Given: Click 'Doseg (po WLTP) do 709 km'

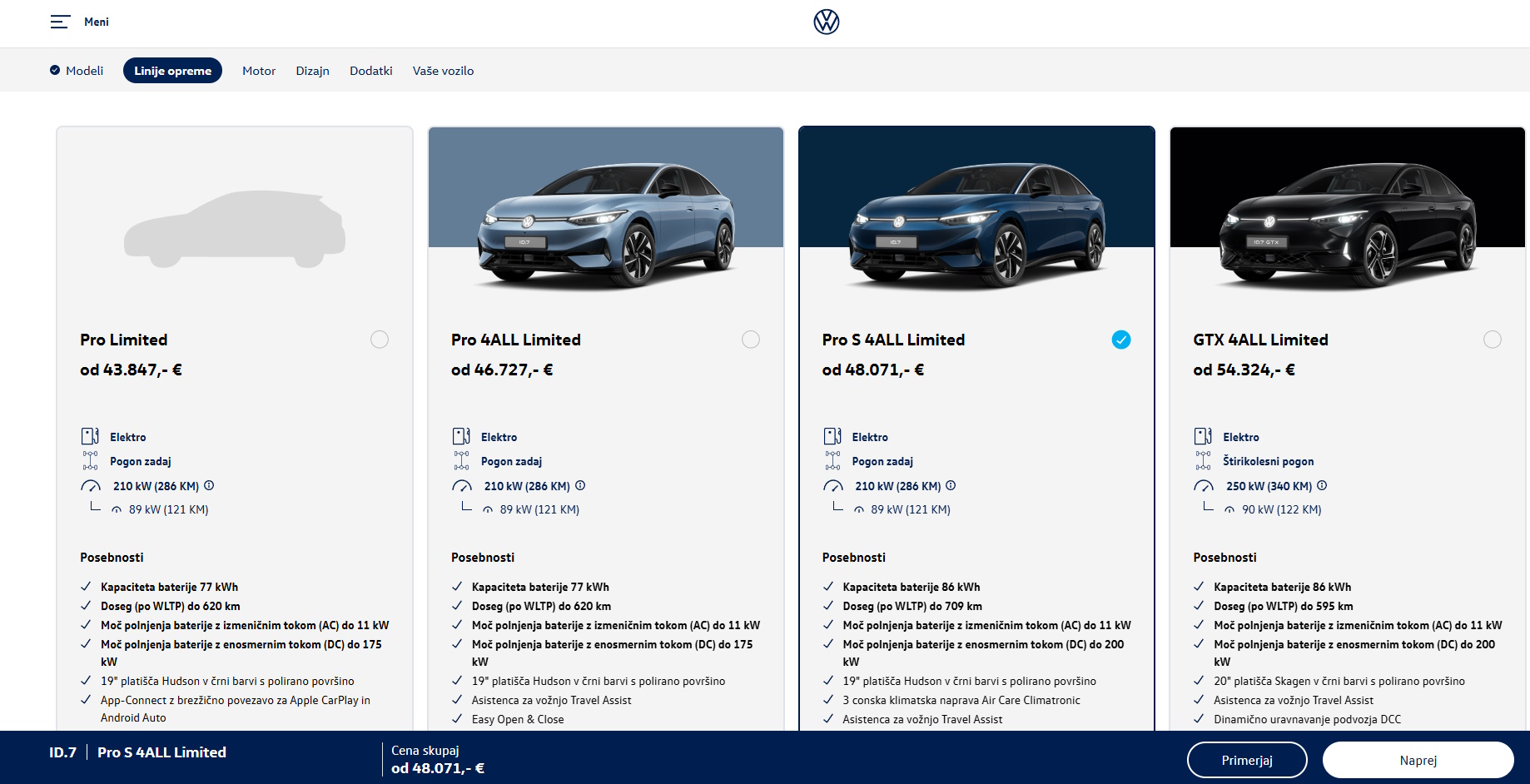Looking at the screenshot, I should (912, 606).
